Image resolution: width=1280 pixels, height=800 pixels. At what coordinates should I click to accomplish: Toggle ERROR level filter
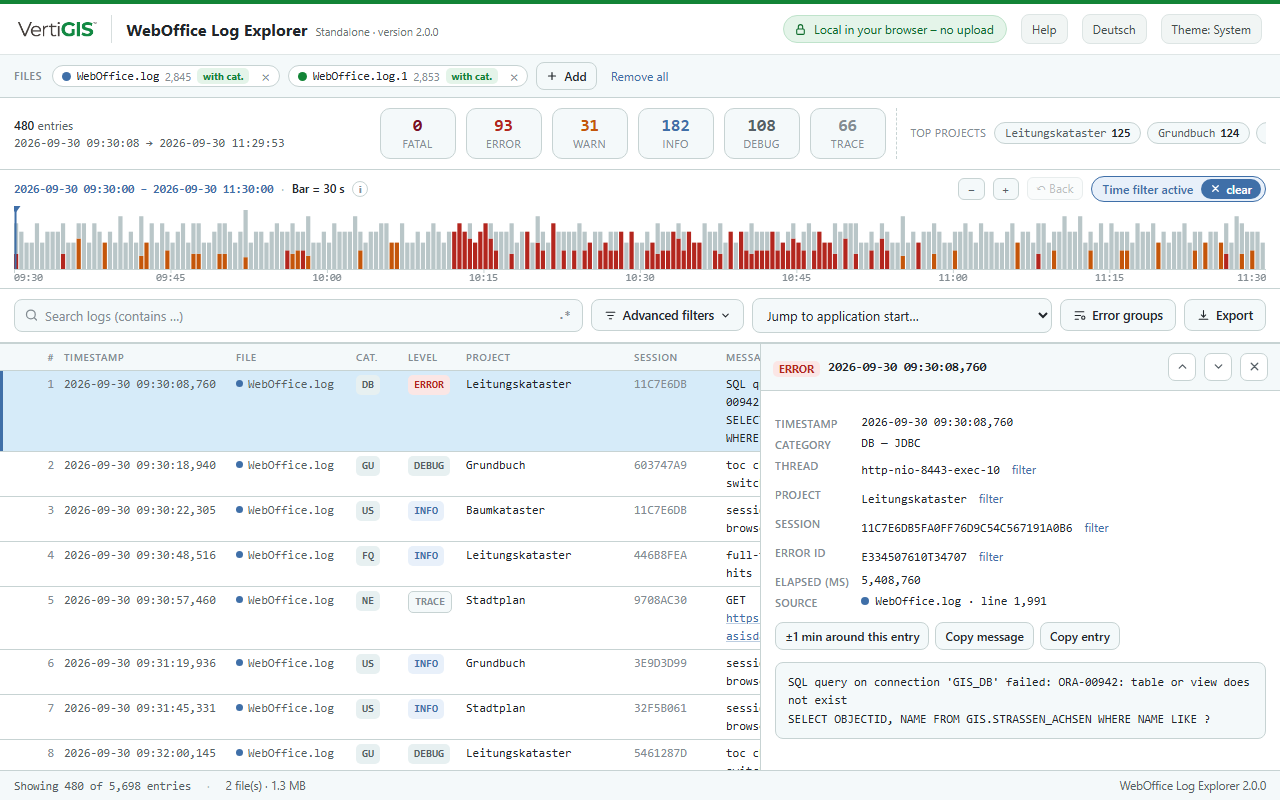click(x=503, y=134)
